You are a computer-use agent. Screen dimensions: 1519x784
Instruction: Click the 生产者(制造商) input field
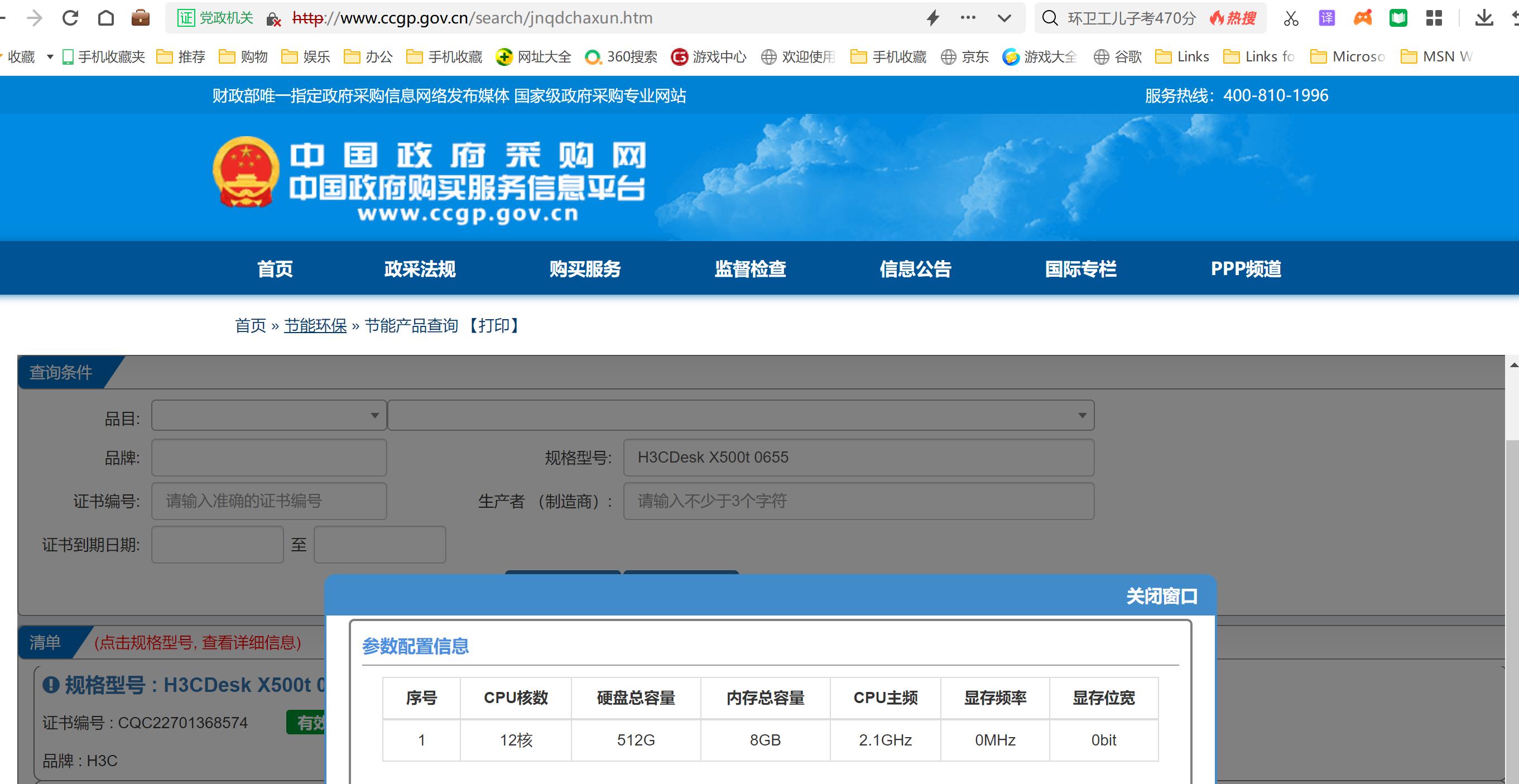pyautogui.click(x=859, y=501)
